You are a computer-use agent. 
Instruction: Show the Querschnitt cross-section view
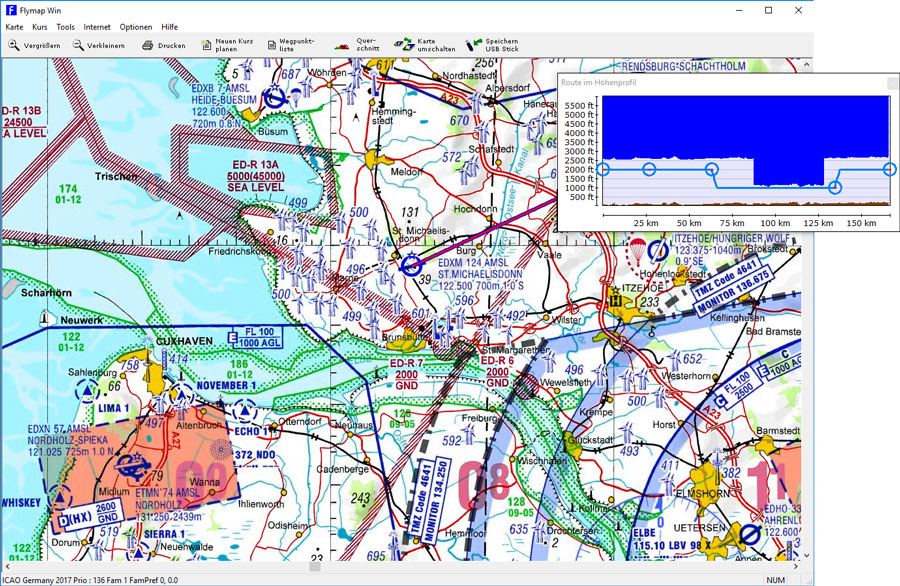356,45
